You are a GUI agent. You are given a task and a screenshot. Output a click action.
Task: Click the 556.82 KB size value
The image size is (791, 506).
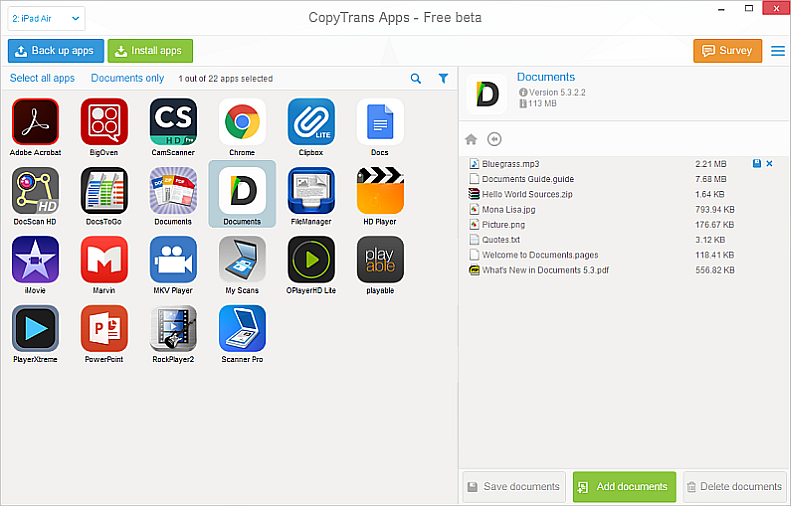click(715, 270)
